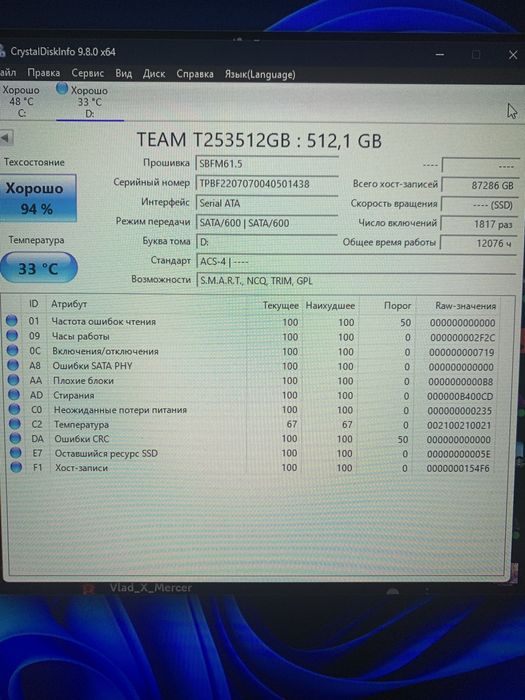Click status orb for Хост-записи row
This screenshot has width=525, height=700.
16,467
